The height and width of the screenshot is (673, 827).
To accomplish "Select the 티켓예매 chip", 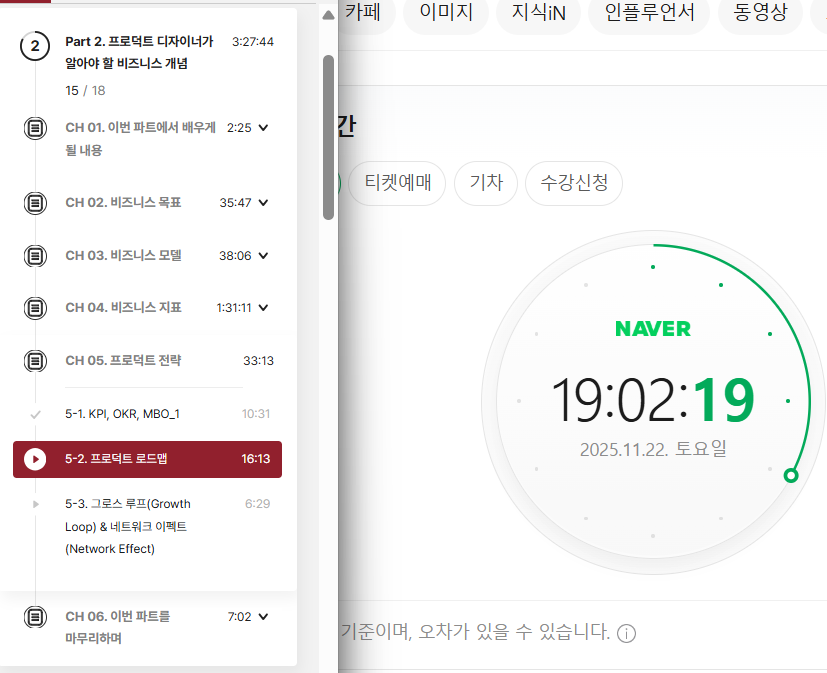I will tap(397, 183).
